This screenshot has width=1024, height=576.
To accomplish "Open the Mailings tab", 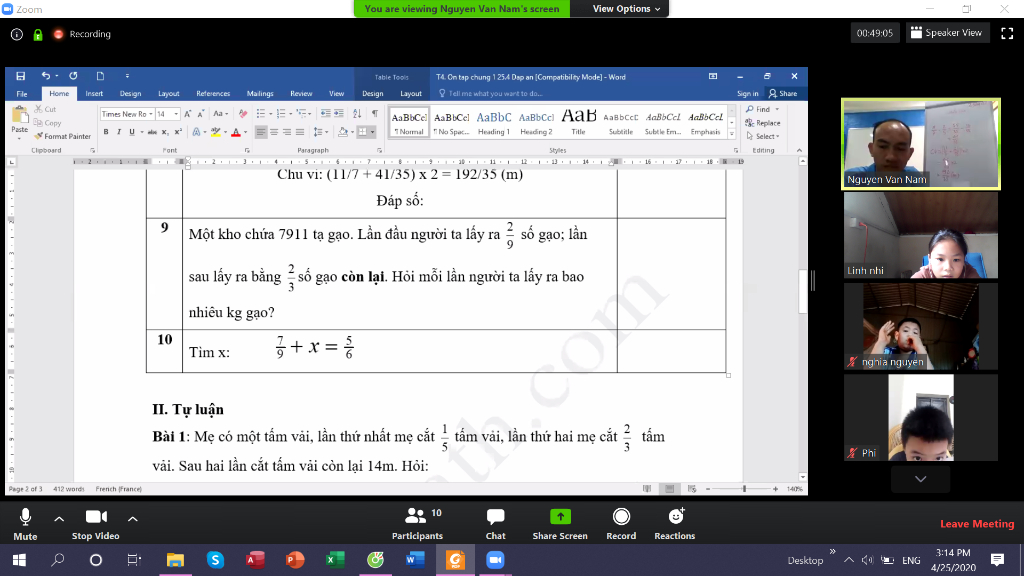I will coord(260,93).
